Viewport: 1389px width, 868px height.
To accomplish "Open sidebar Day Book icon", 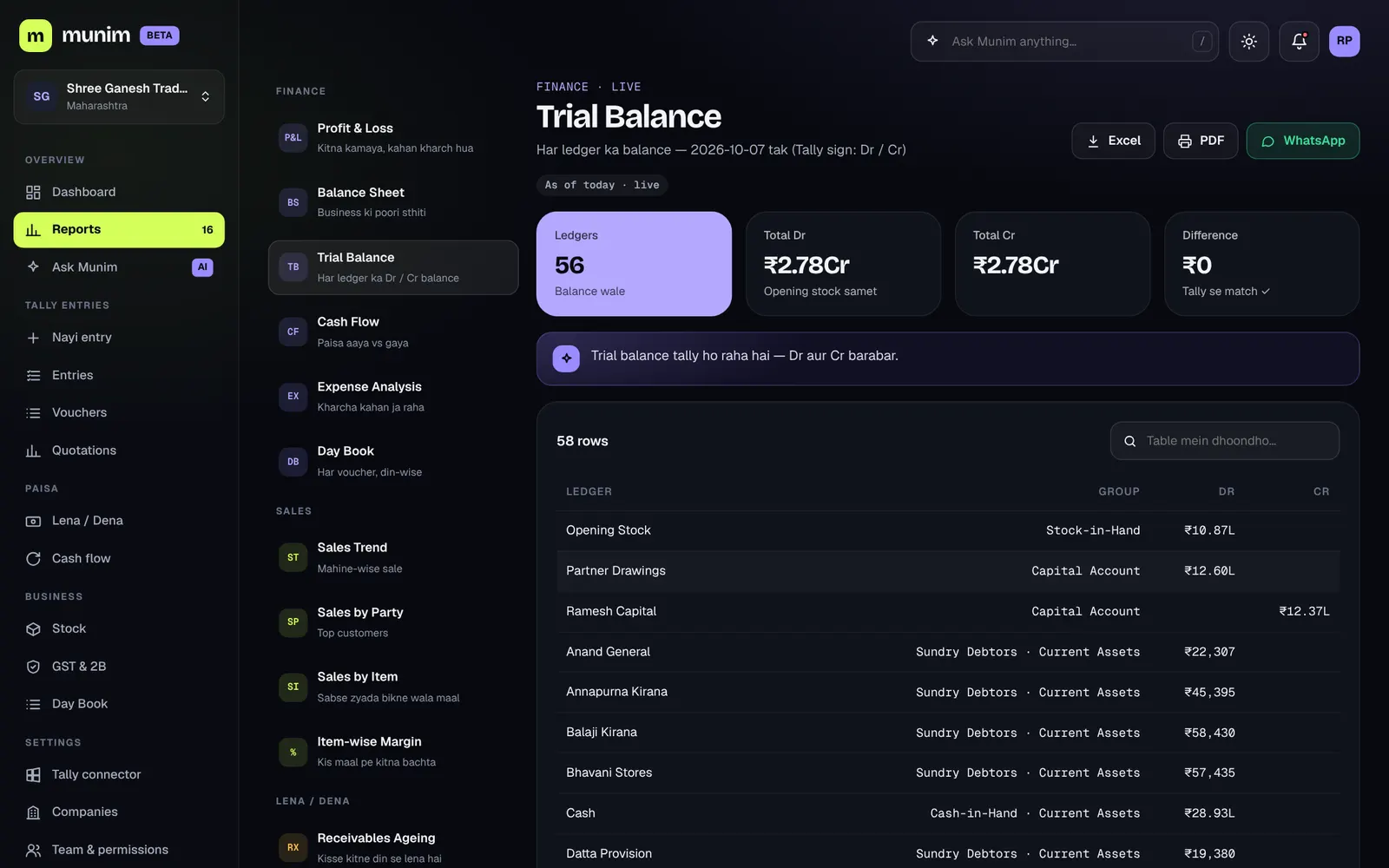I will pos(33,704).
